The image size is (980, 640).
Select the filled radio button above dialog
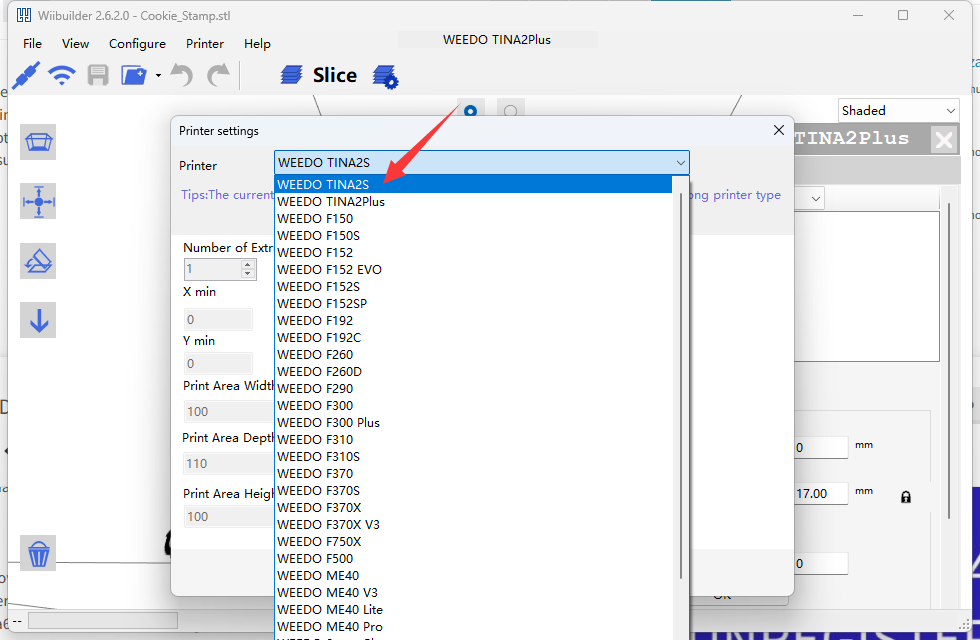coord(470,111)
